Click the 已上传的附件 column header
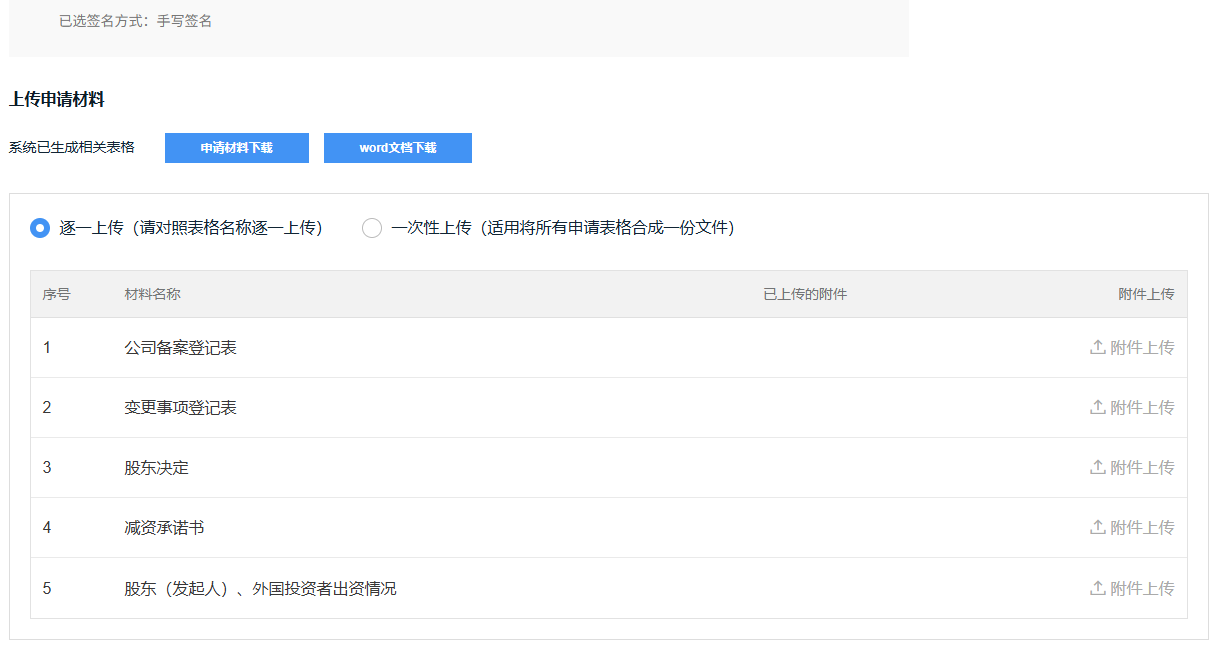The width and height of the screenshot is (1220, 669). point(805,294)
